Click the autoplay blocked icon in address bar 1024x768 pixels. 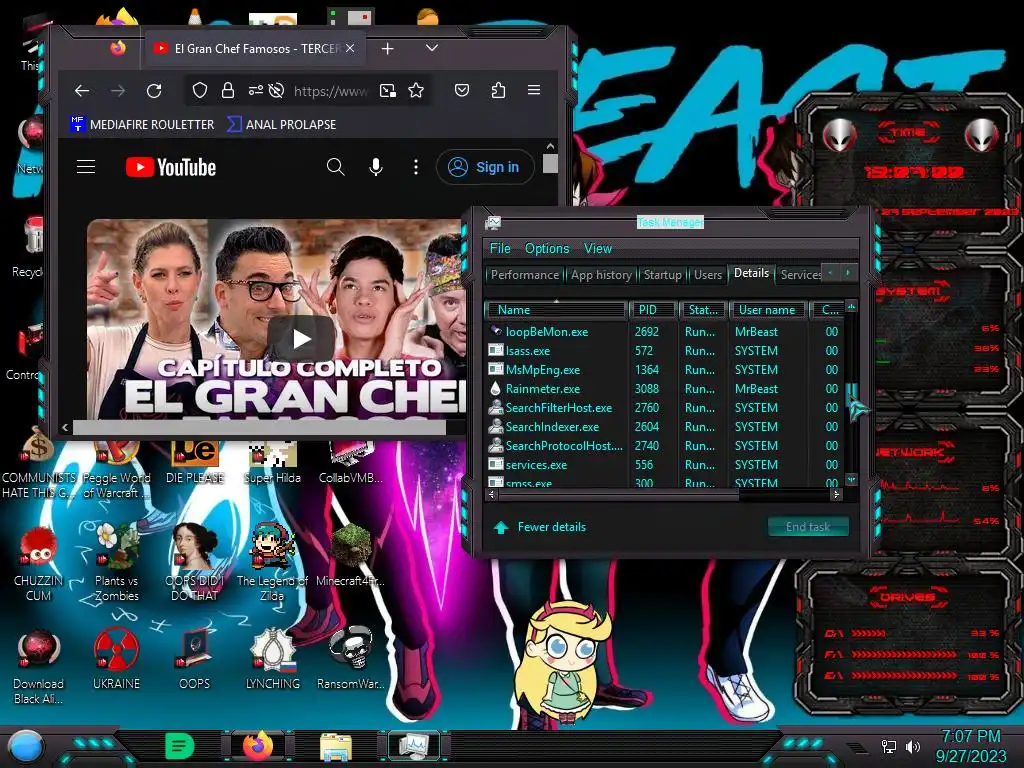277,90
